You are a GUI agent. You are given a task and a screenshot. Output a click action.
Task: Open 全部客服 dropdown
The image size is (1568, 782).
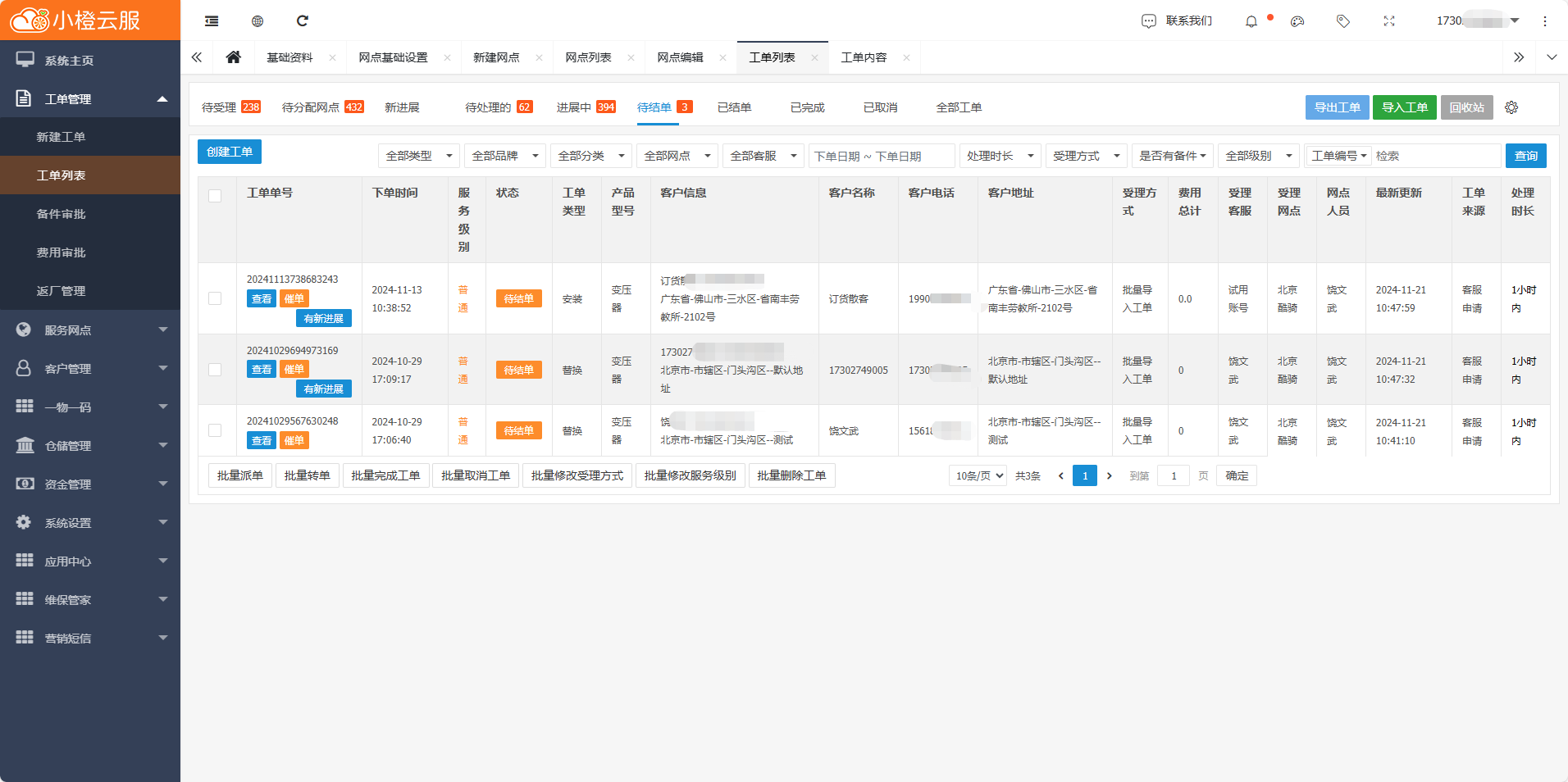[763, 156]
